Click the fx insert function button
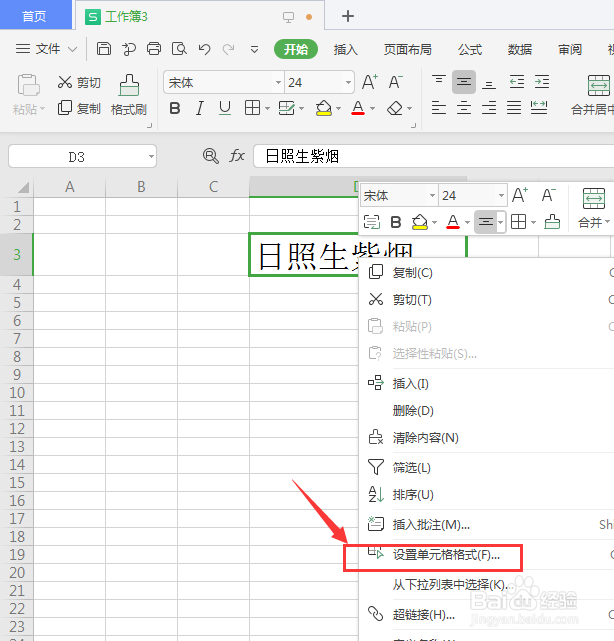Screen dimensions: 614x641 point(237,156)
